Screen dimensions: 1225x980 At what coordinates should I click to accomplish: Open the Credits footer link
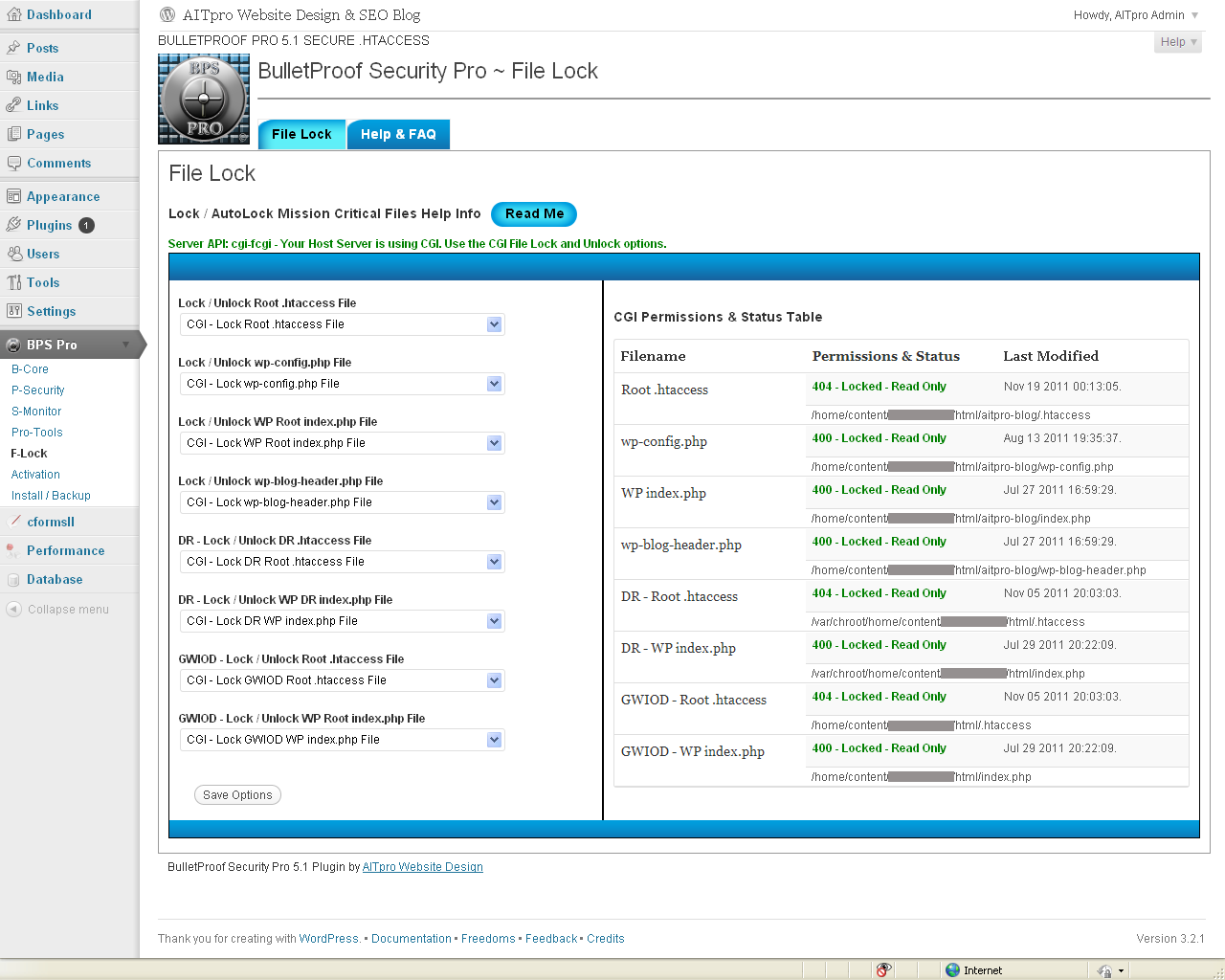(x=606, y=939)
